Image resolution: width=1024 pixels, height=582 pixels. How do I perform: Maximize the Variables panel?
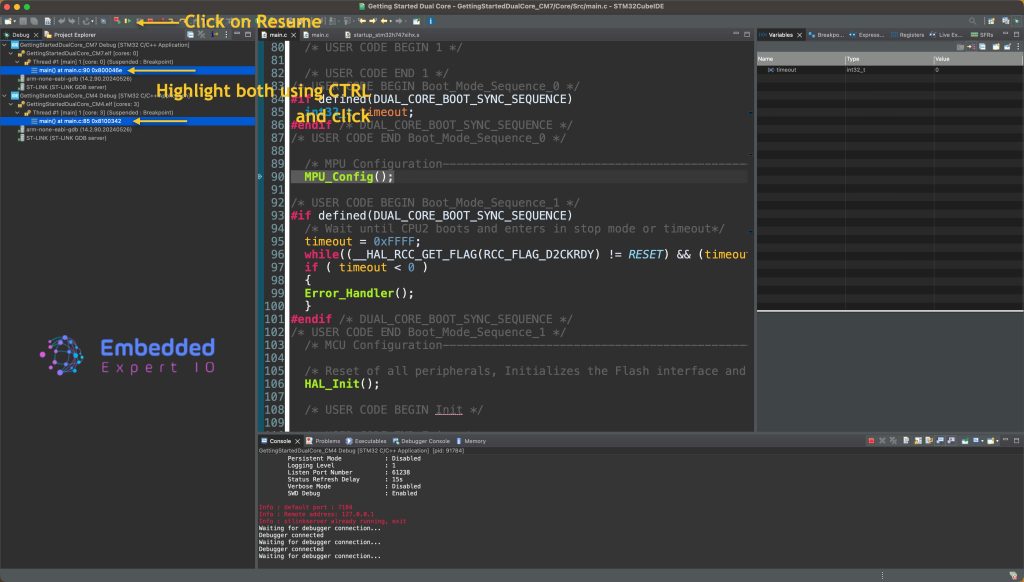1014,35
